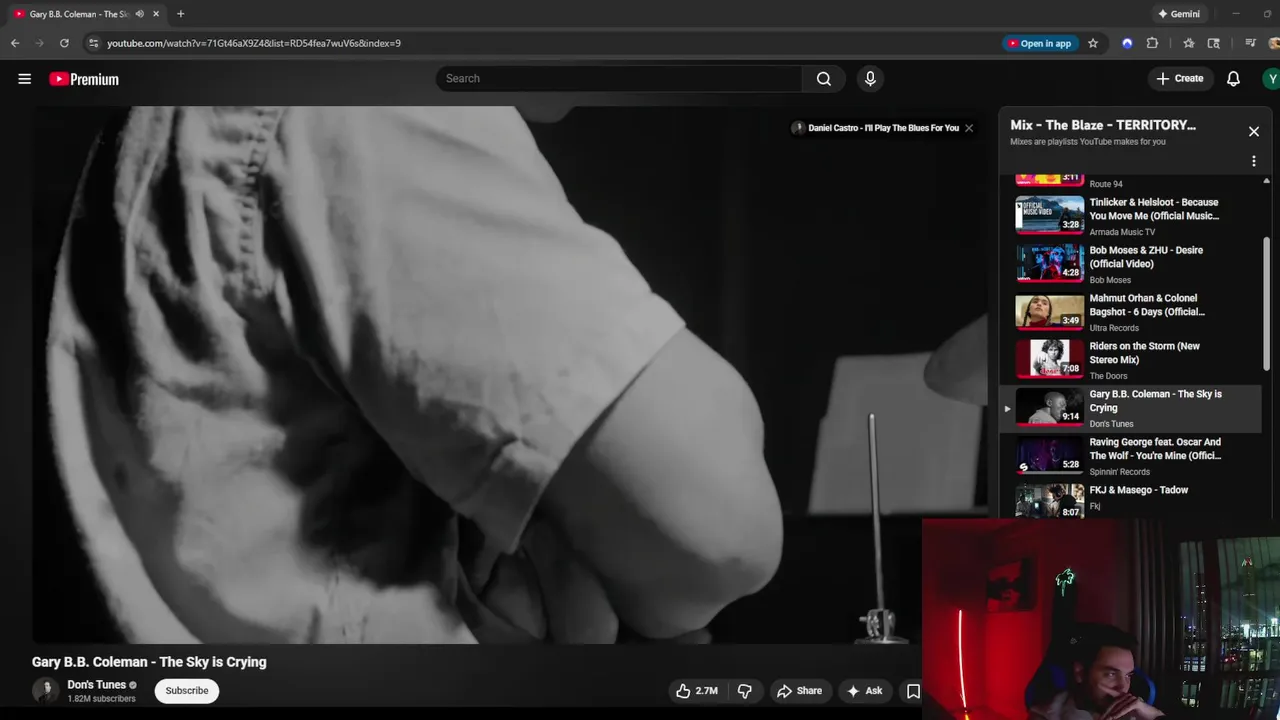Click the Mix - The Blaze playlist title
1280x720 pixels.
1103,125
